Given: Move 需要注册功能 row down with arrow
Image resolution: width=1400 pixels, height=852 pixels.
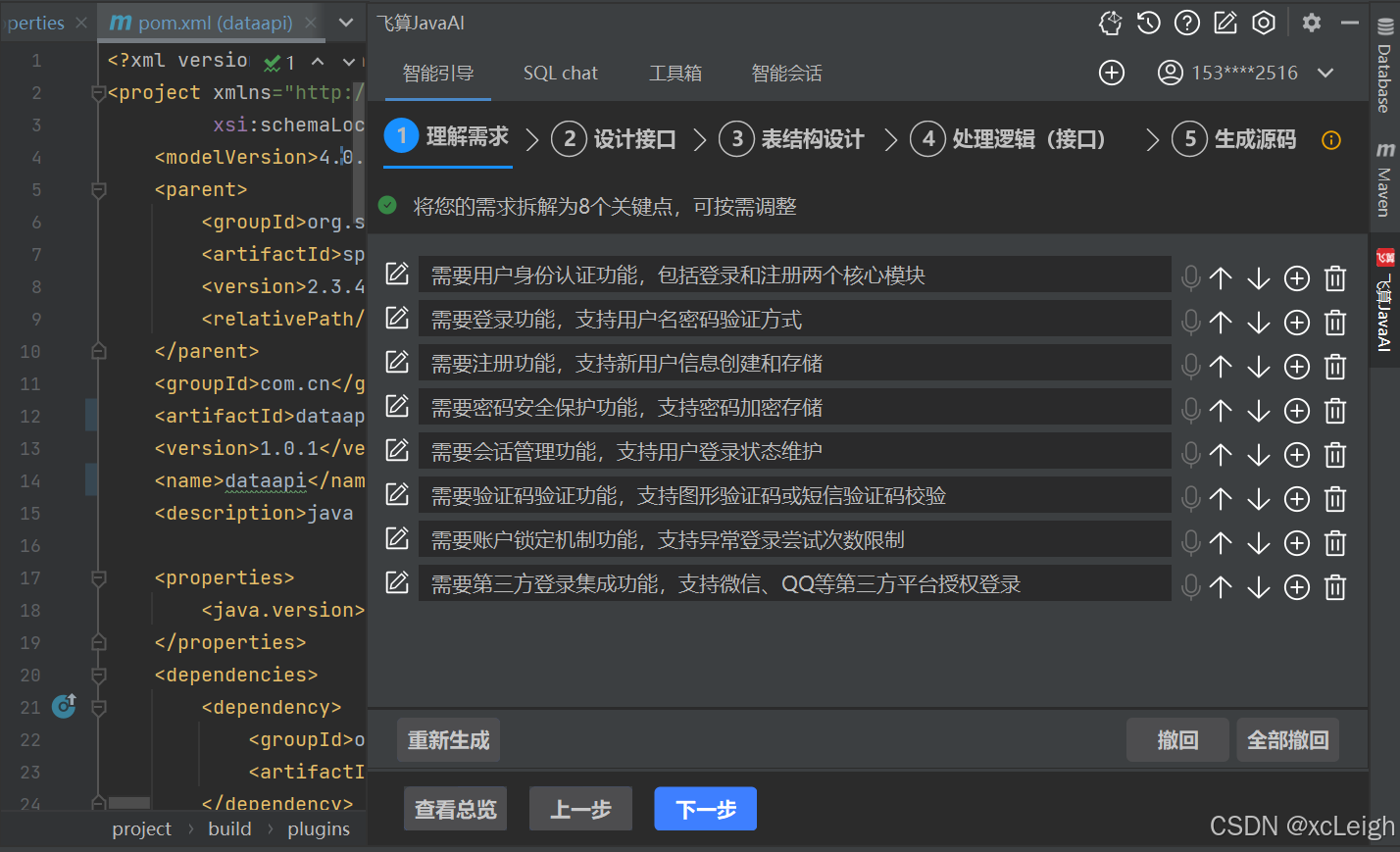Looking at the screenshot, I should 1259,367.
